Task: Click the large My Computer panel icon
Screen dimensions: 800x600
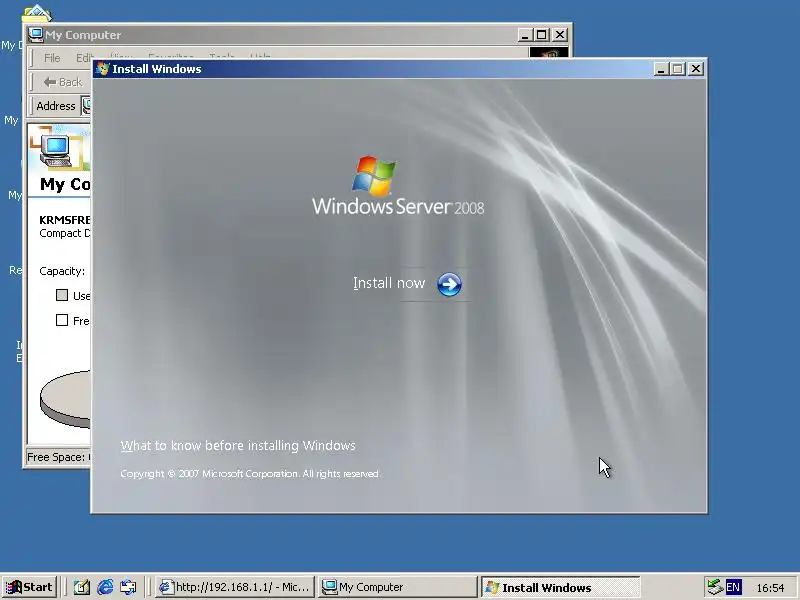Action: [x=55, y=152]
